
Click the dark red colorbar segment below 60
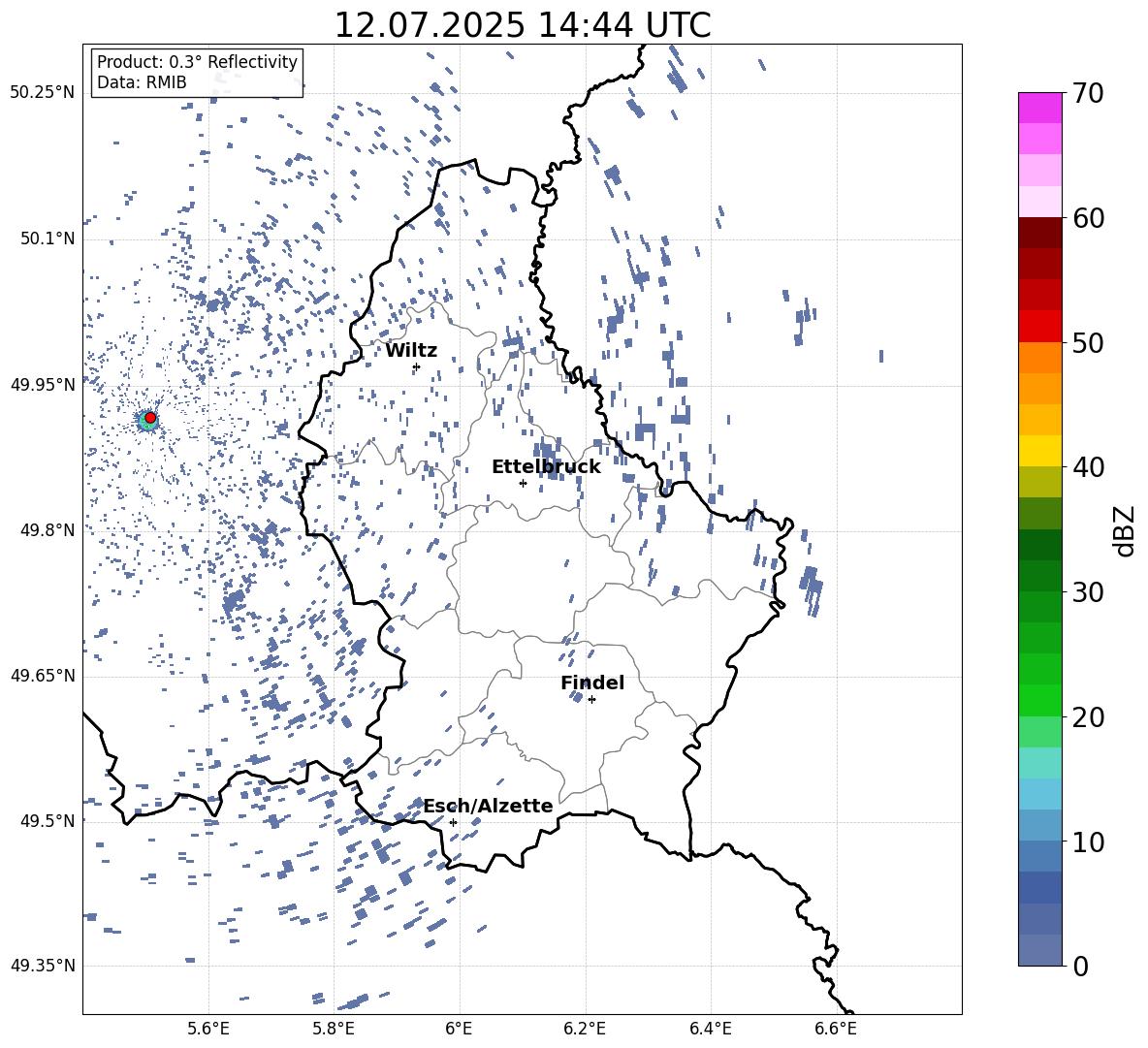(x=1039, y=233)
